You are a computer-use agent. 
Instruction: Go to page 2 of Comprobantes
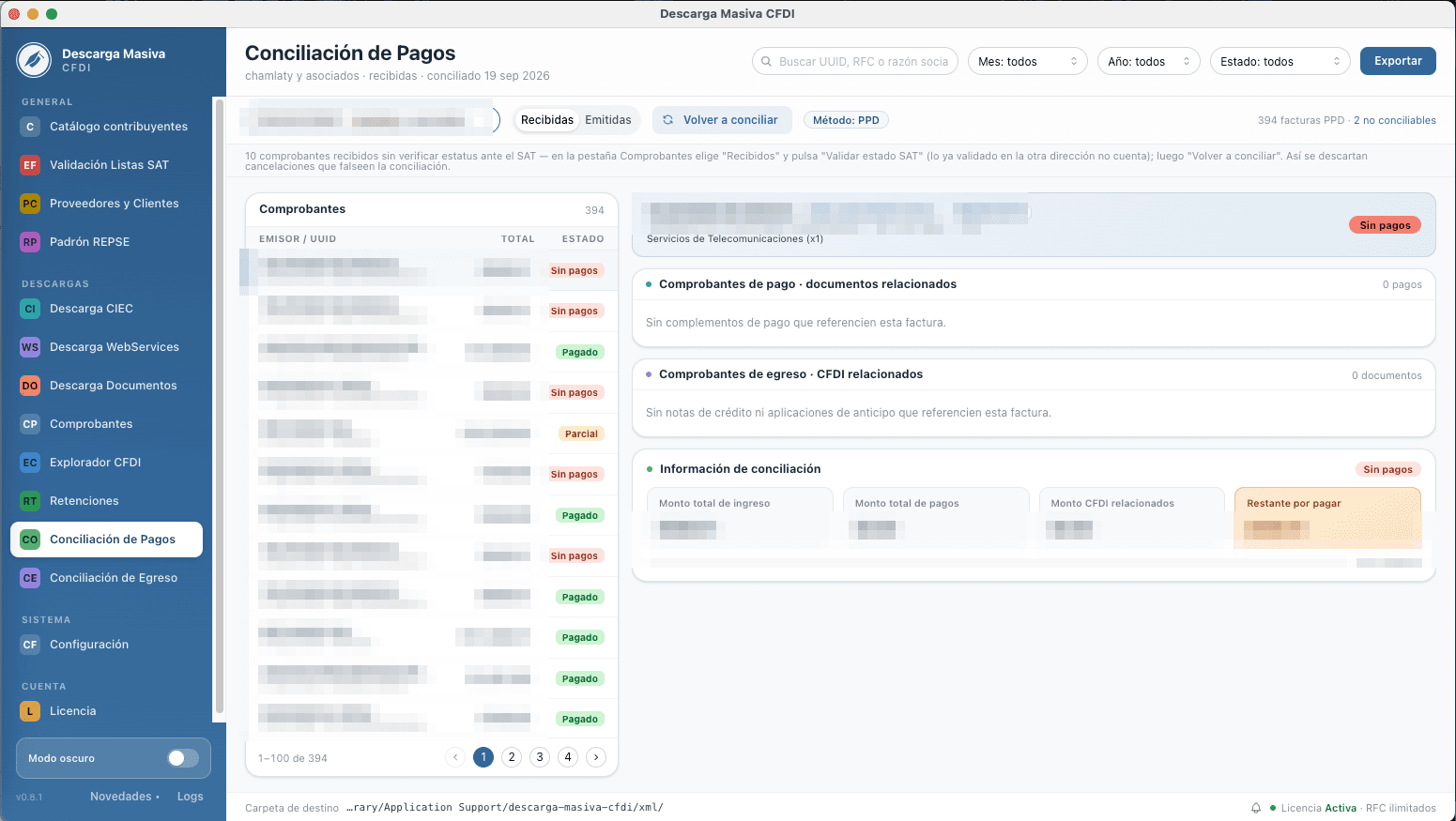(512, 757)
